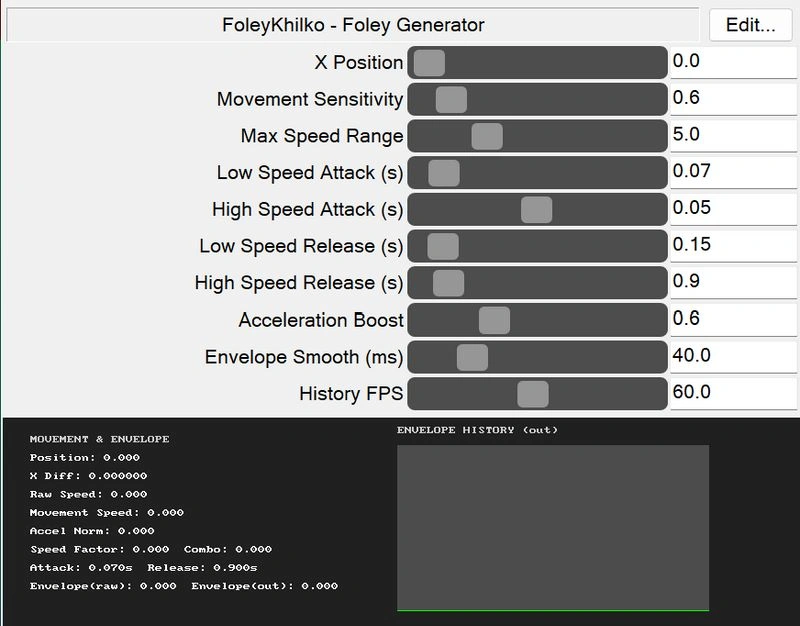The image size is (800, 626).
Task: Click the Acceleration Boost value field
Action: pyautogui.click(x=733, y=319)
